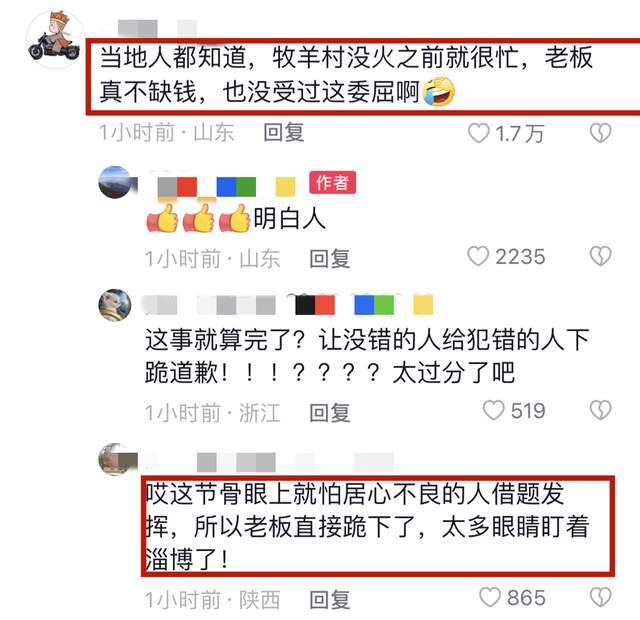Like the 陕西 comment with 865 likes
The image size is (640, 620).
[x=490, y=598]
